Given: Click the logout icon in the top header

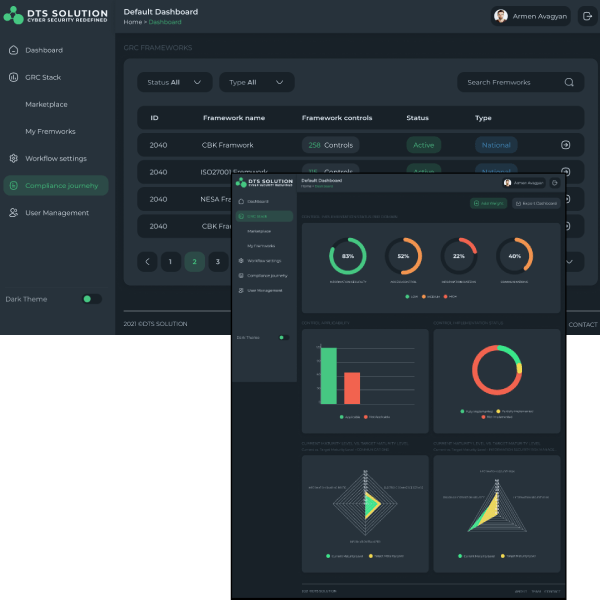Looking at the screenshot, I should (x=587, y=16).
